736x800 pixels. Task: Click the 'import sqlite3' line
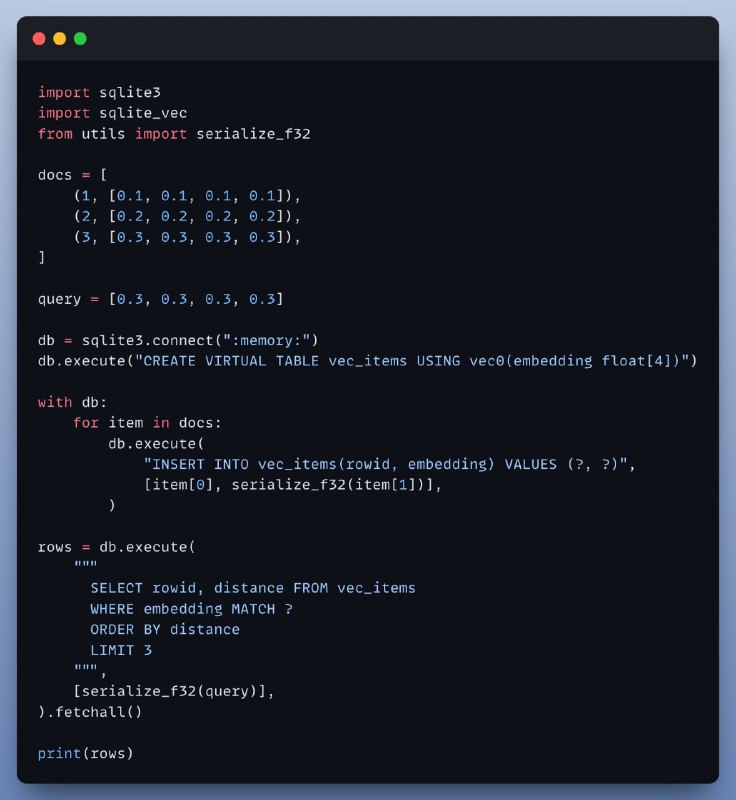click(x=99, y=92)
